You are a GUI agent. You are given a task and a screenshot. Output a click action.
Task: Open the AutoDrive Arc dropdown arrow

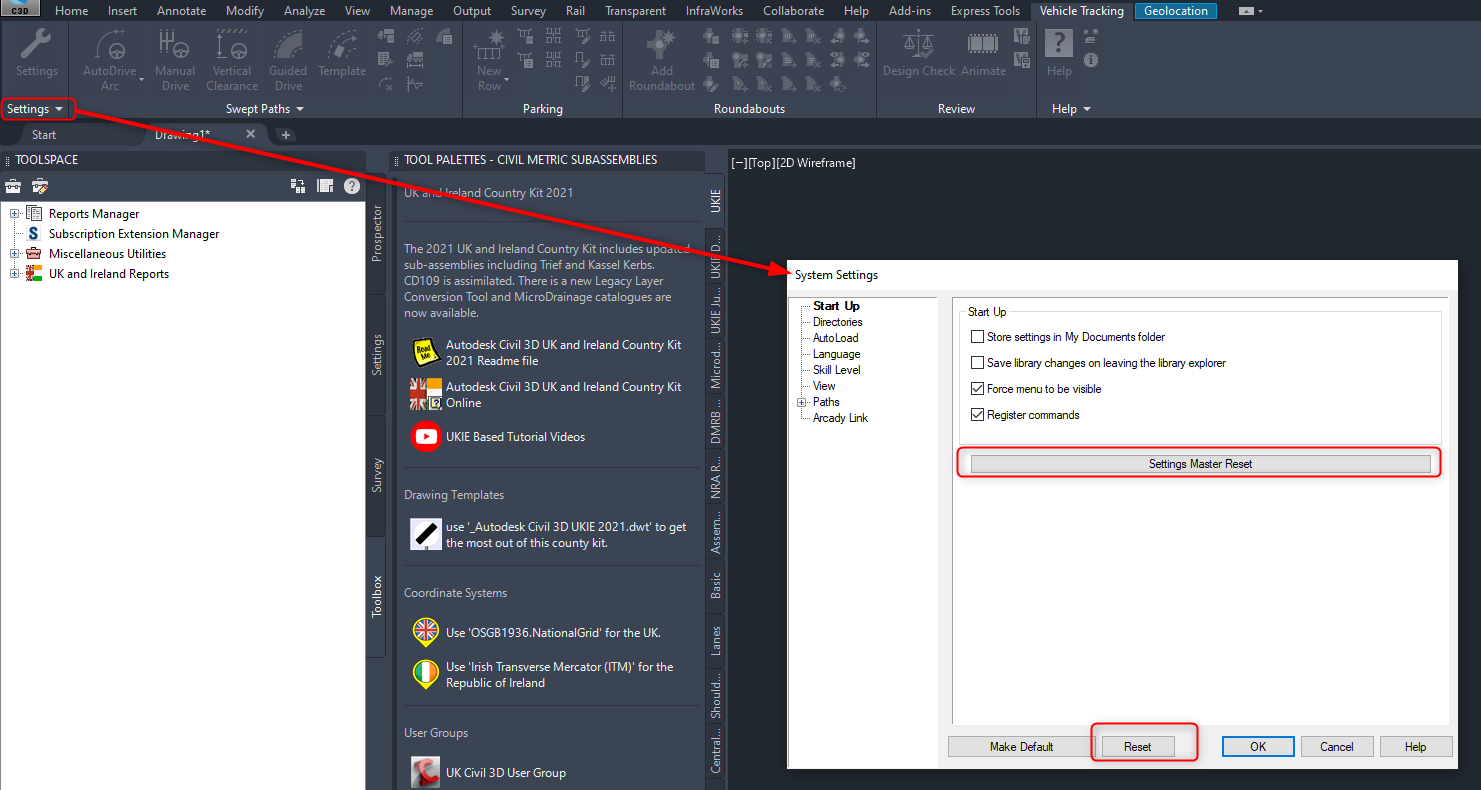[x=141, y=79]
